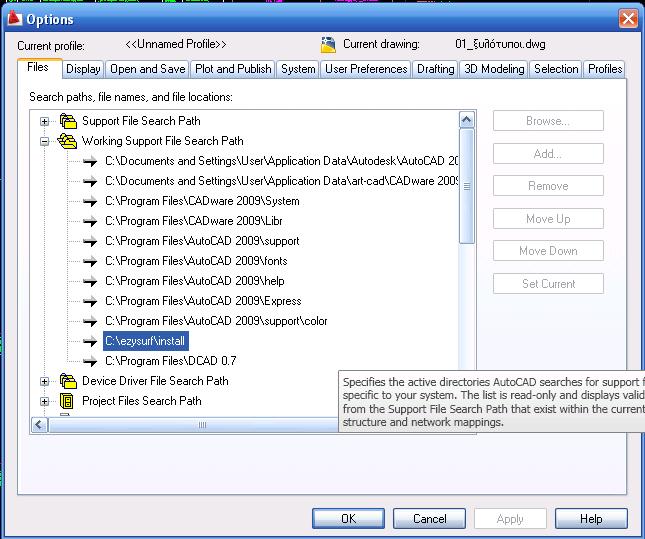Click the arrow icon beside Application Data\Autodesk path
This screenshot has width=645, height=539.
click(90, 161)
